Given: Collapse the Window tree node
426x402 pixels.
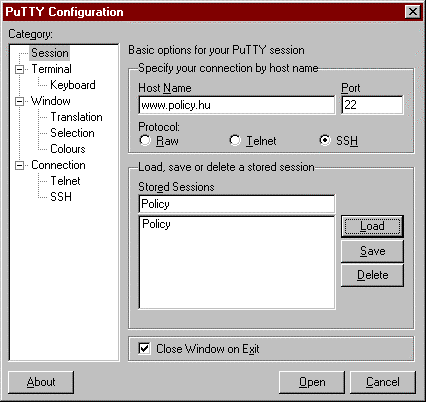Looking at the screenshot, I should (19, 101).
